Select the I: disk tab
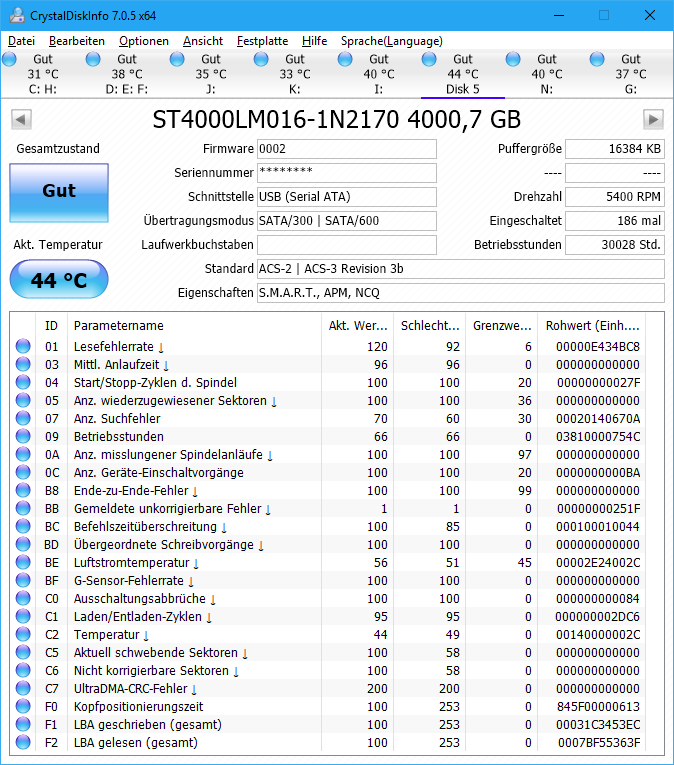 pyautogui.click(x=378, y=74)
